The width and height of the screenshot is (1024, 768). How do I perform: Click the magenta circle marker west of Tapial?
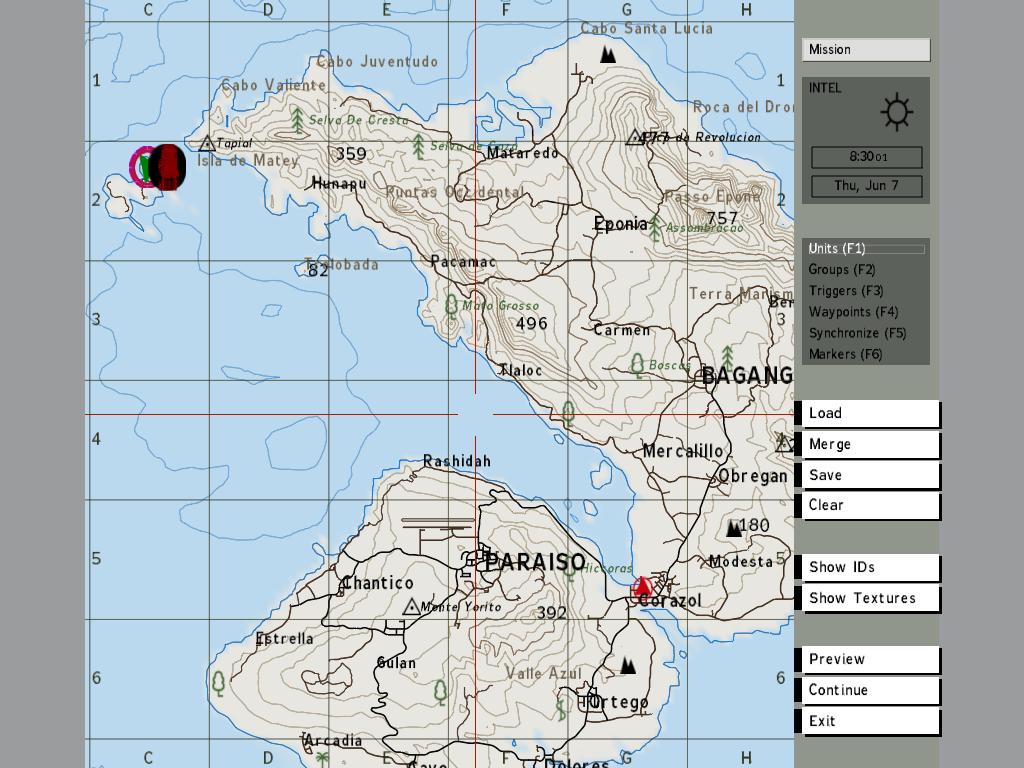click(141, 167)
